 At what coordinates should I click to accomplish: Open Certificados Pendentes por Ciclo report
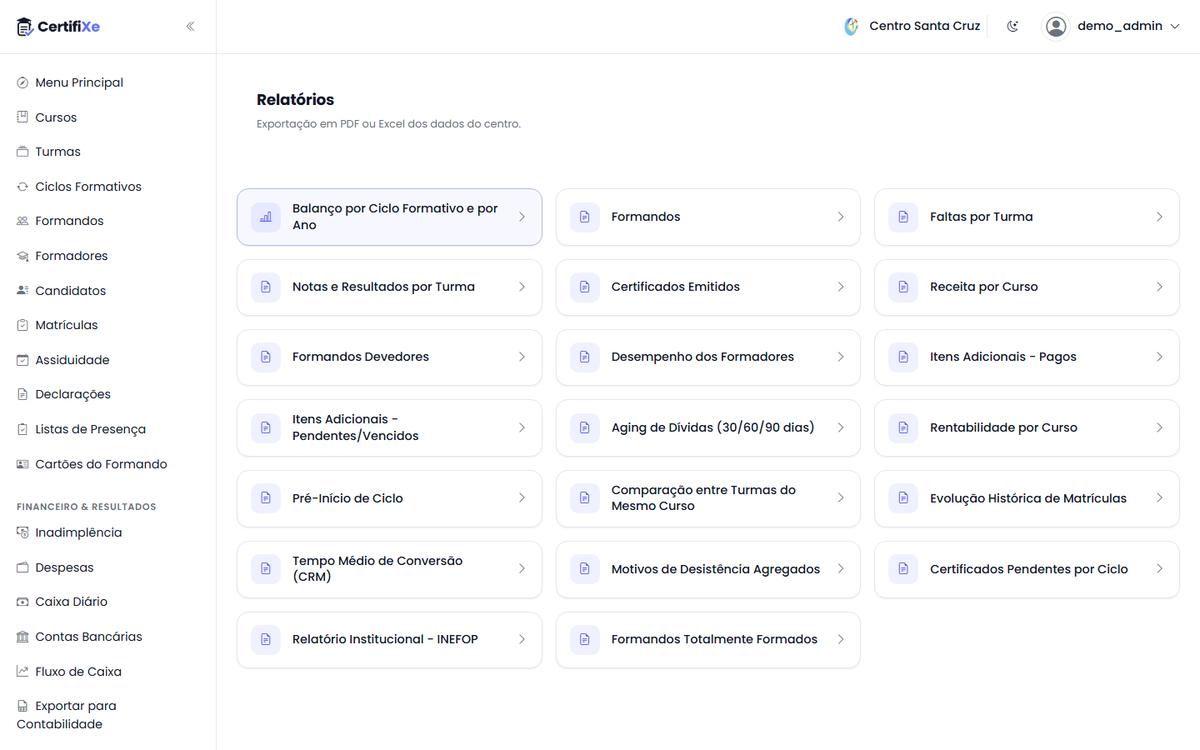click(x=1027, y=569)
